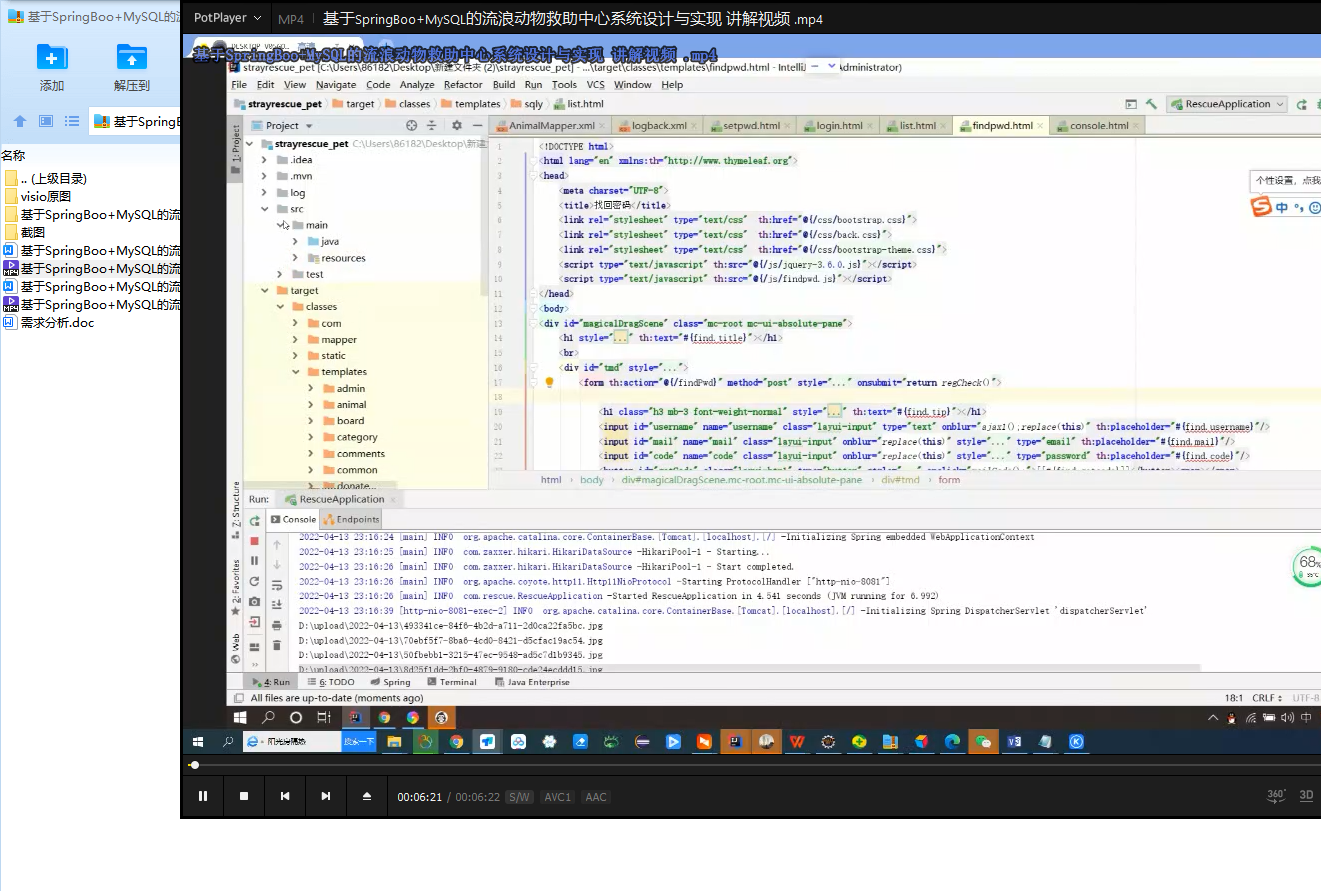Expand the log folder
This screenshot has height=891, width=1321.
click(265, 192)
